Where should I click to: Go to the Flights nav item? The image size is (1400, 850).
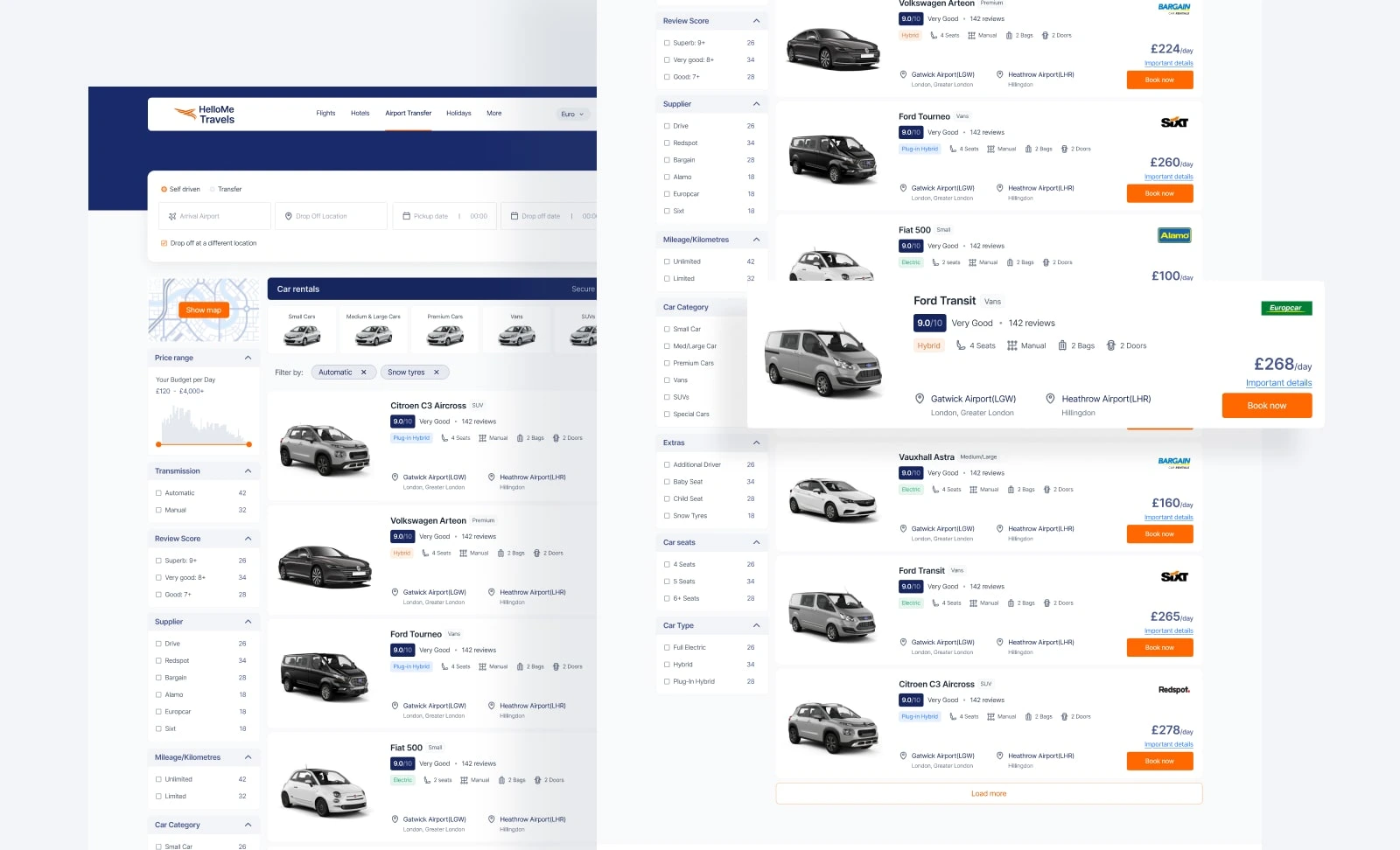coord(325,114)
